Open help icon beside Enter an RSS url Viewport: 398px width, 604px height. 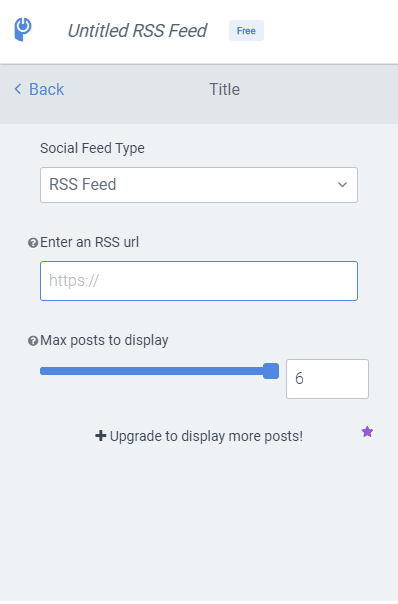tap(33, 243)
